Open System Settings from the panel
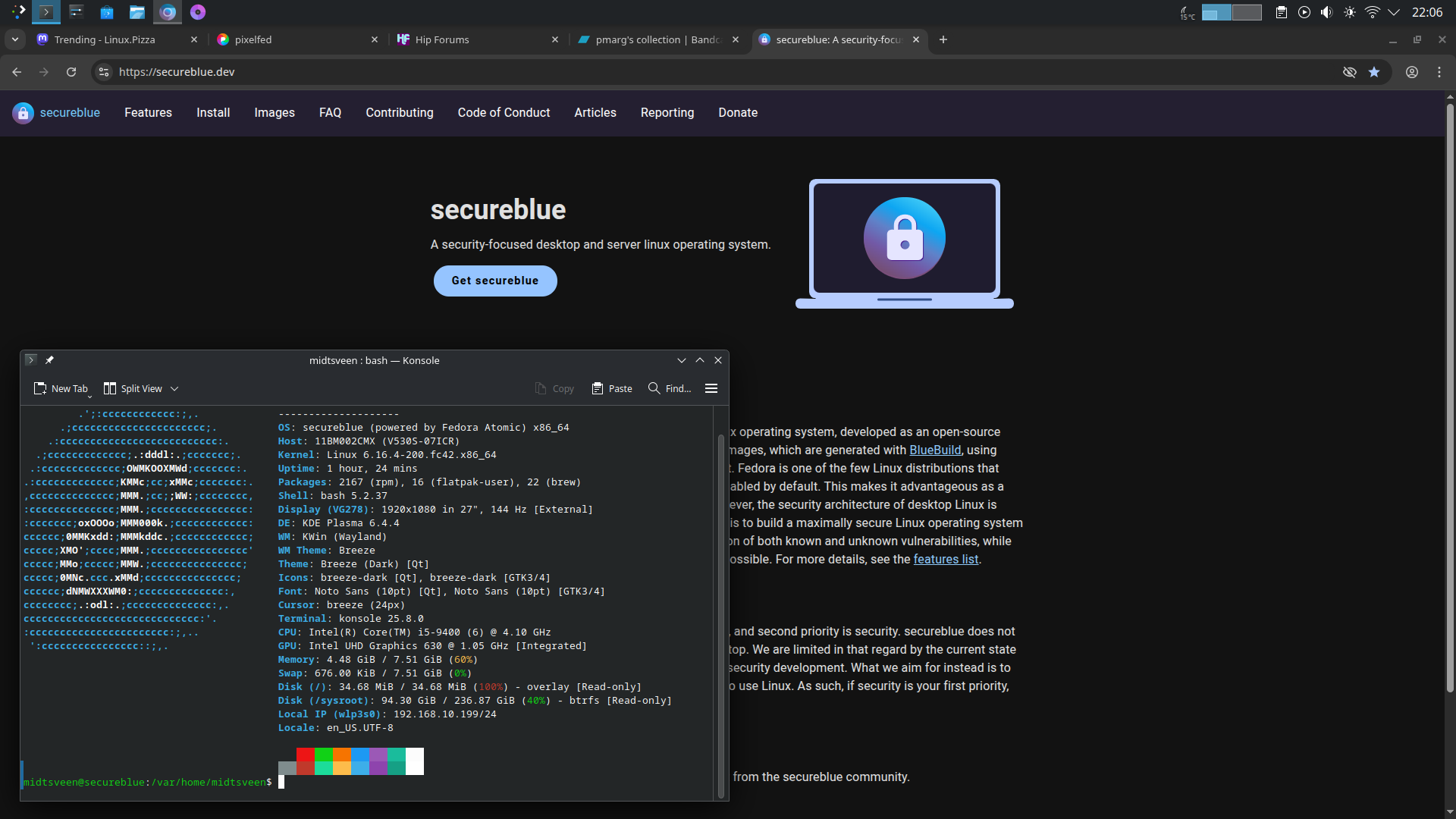Image resolution: width=1456 pixels, height=819 pixels. 77,12
